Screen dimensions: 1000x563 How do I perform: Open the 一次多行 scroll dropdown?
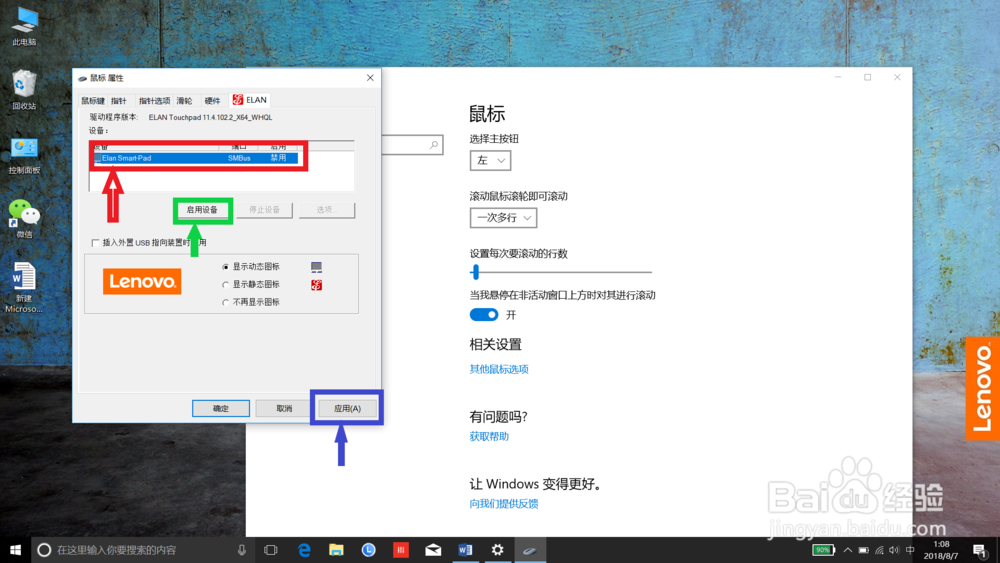coord(503,217)
